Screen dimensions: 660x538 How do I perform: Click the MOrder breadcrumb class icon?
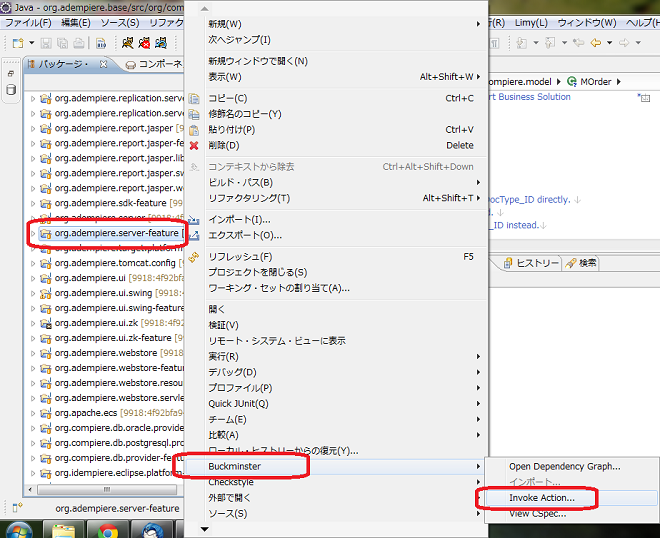coord(572,82)
